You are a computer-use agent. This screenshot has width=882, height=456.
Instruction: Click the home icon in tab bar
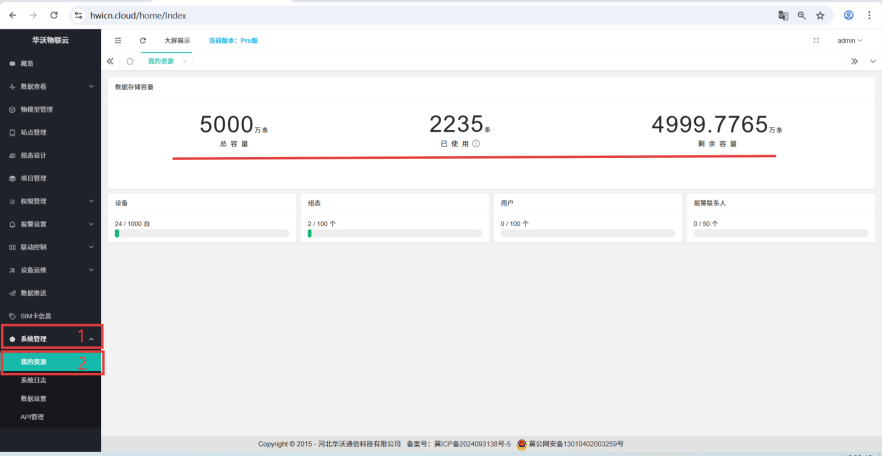(130, 61)
